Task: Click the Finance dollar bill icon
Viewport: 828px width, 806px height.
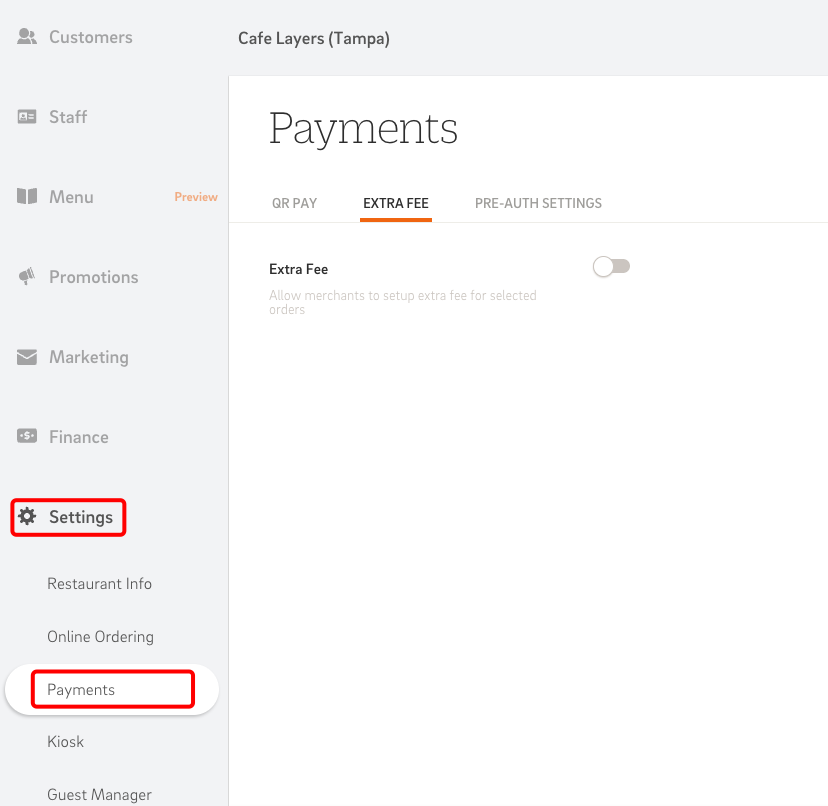Action: pos(27,436)
